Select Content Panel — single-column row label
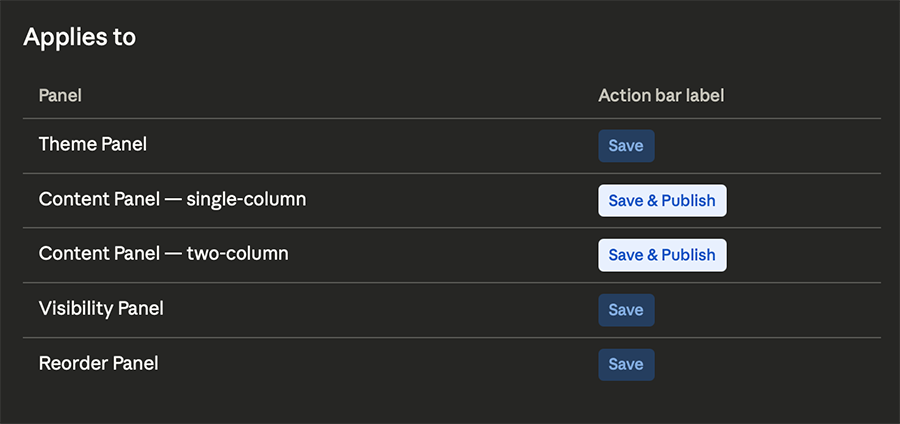900x424 pixels. pyautogui.click(x=172, y=199)
